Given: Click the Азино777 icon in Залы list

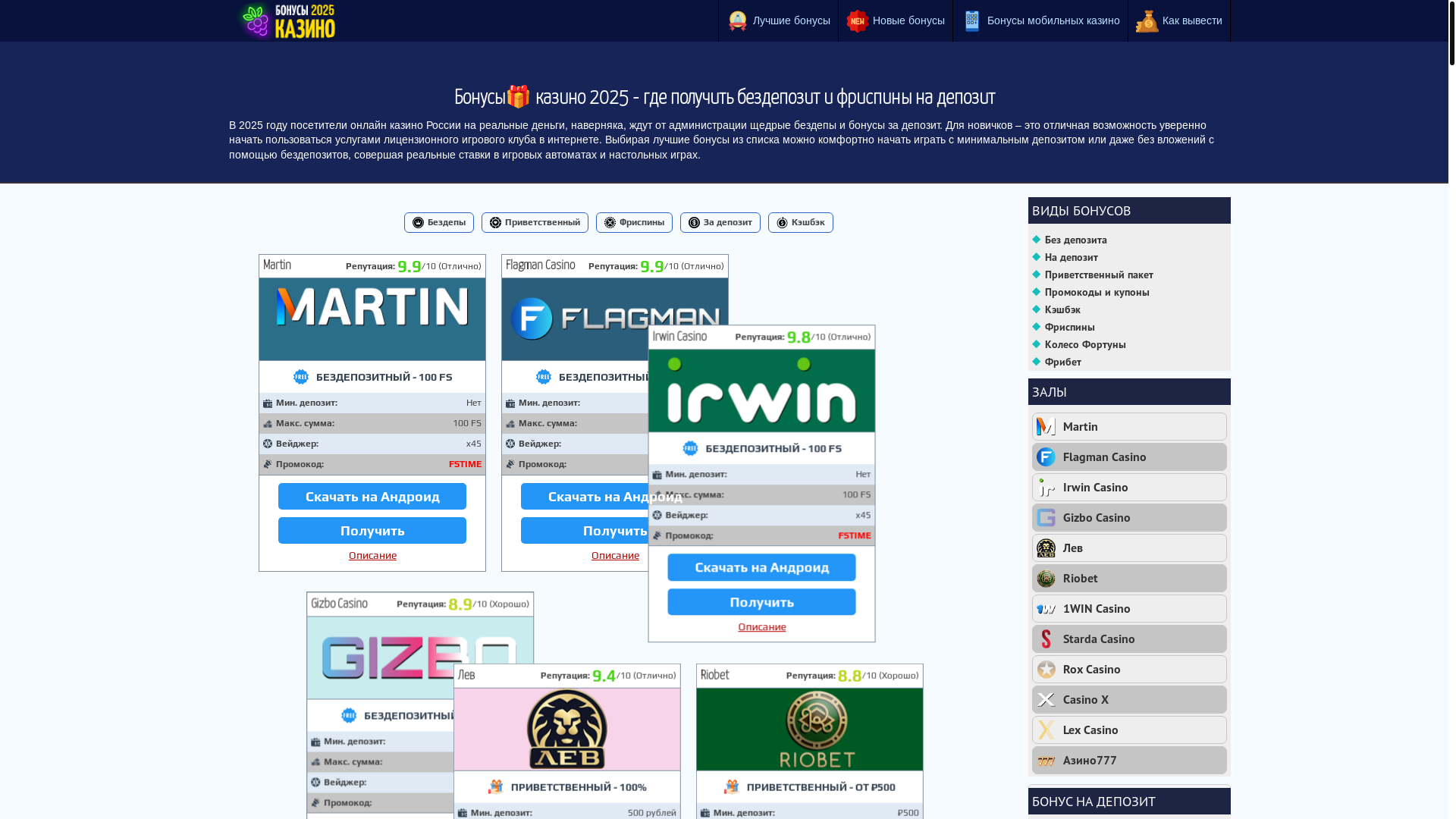Looking at the screenshot, I should [x=1046, y=760].
